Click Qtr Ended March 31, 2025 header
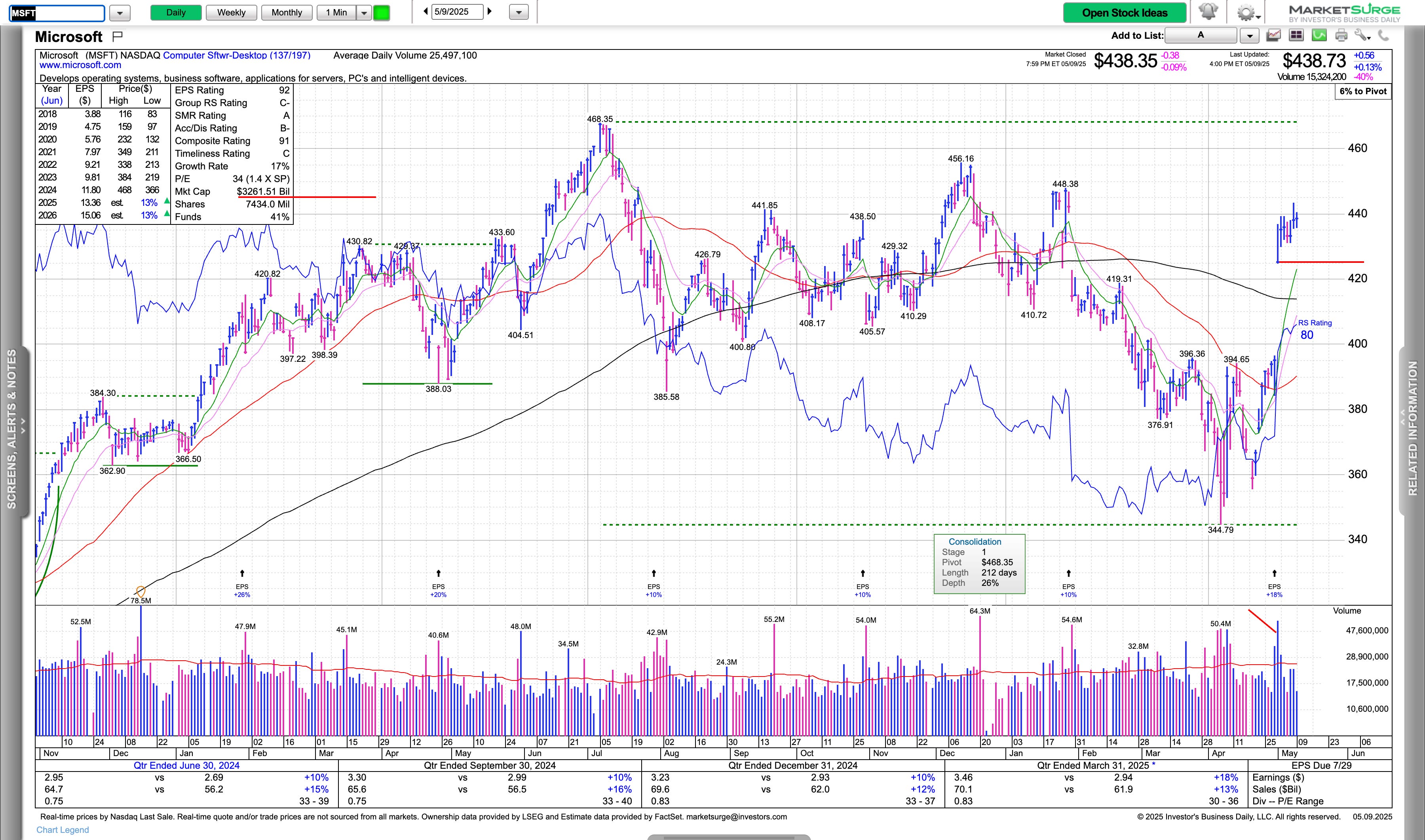The image size is (1425, 840). point(1096,765)
